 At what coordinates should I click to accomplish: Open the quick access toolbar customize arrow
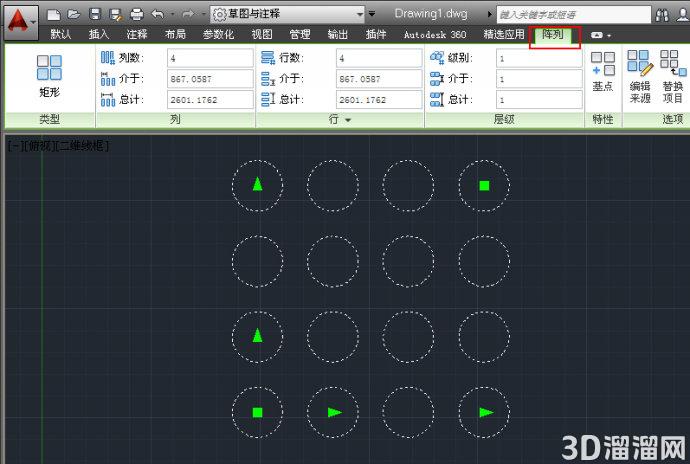[x=372, y=14]
